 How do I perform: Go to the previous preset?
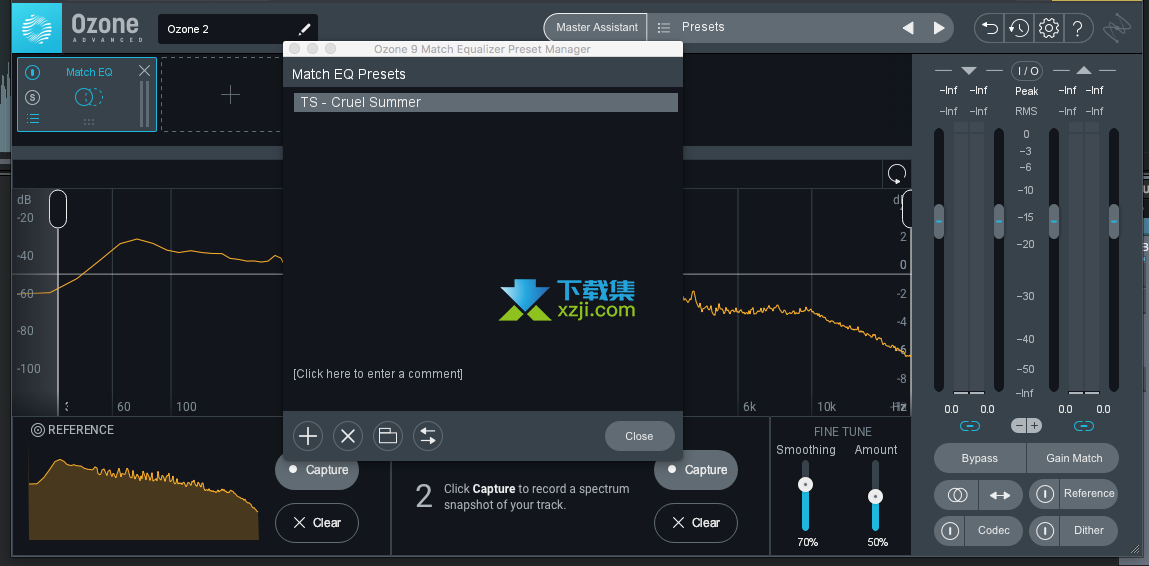[908, 28]
